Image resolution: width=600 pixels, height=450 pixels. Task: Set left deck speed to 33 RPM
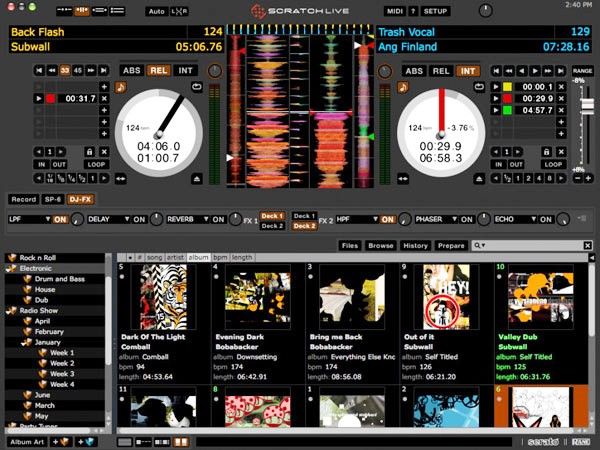pos(65,70)
